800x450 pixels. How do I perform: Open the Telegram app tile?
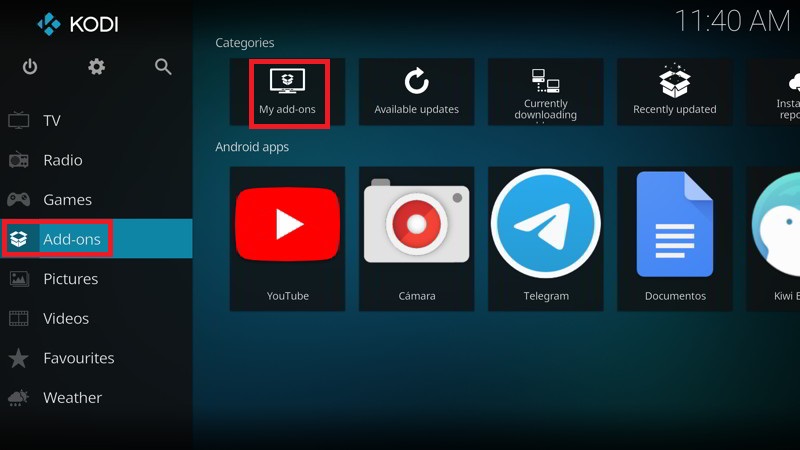tap(545, 238)
